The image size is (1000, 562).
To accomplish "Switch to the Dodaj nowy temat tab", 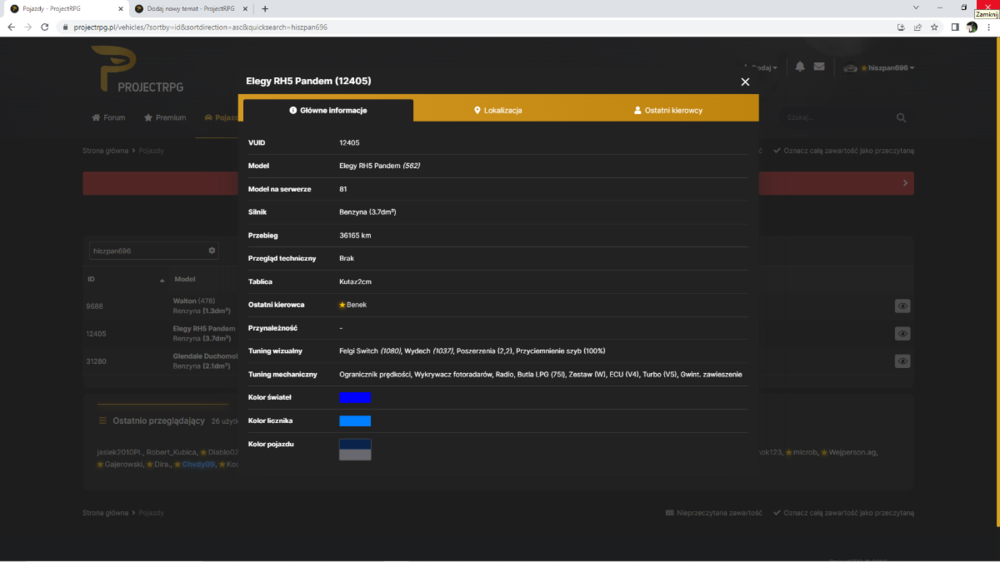I will 190,9.
